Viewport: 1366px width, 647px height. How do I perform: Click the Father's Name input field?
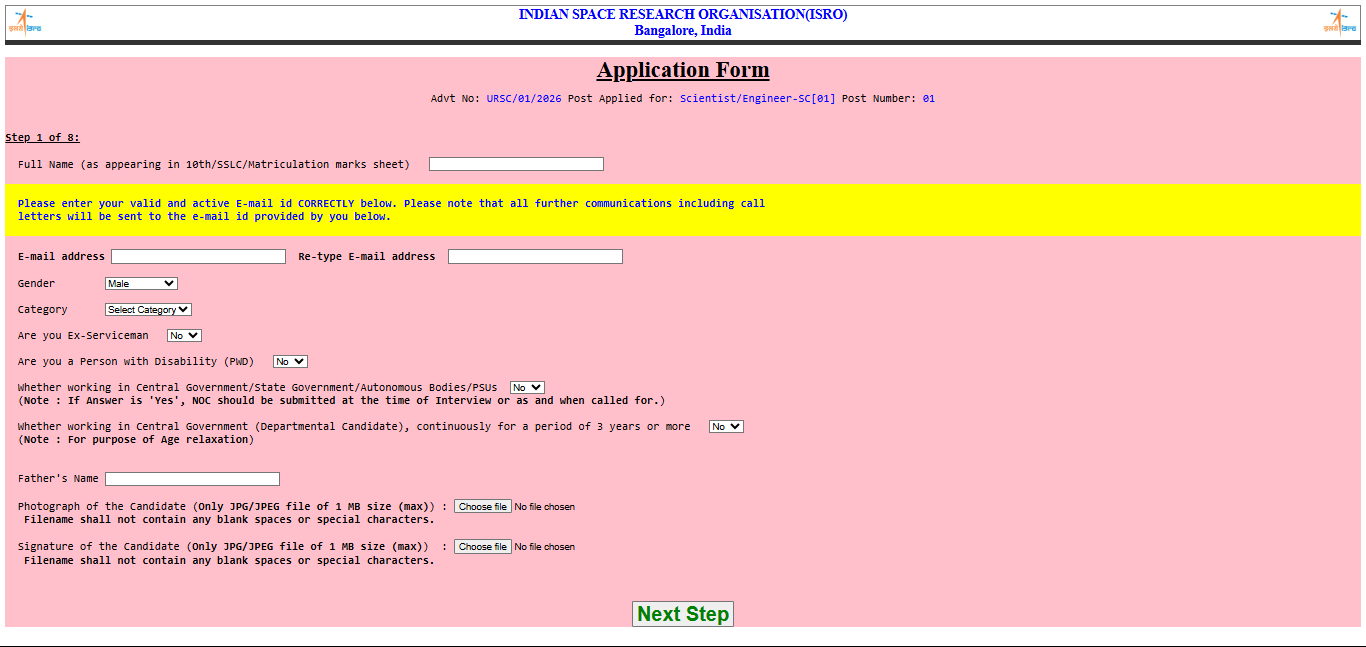coord(192,479)
